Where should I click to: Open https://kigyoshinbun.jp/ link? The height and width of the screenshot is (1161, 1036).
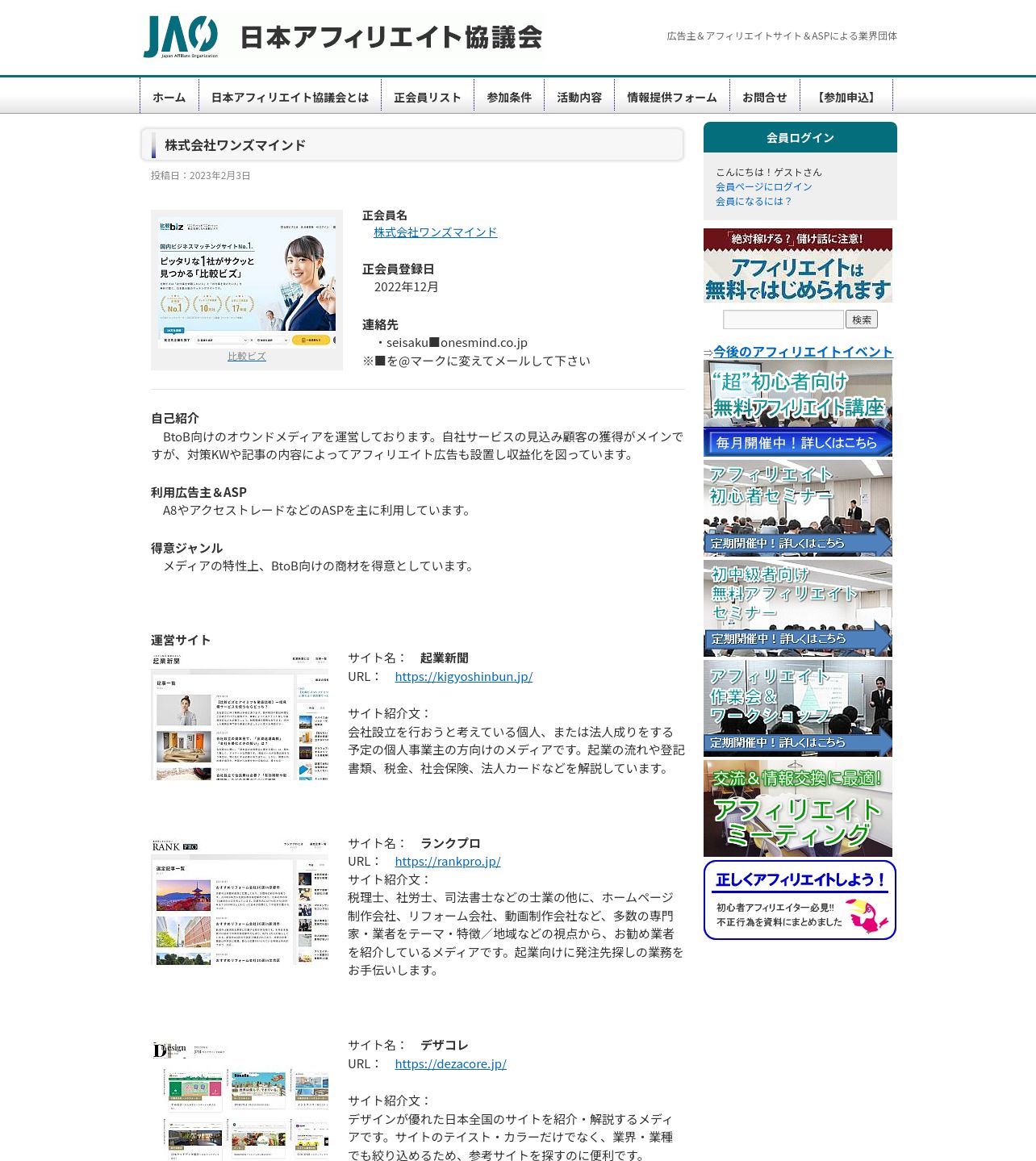(x=464, y=676)
